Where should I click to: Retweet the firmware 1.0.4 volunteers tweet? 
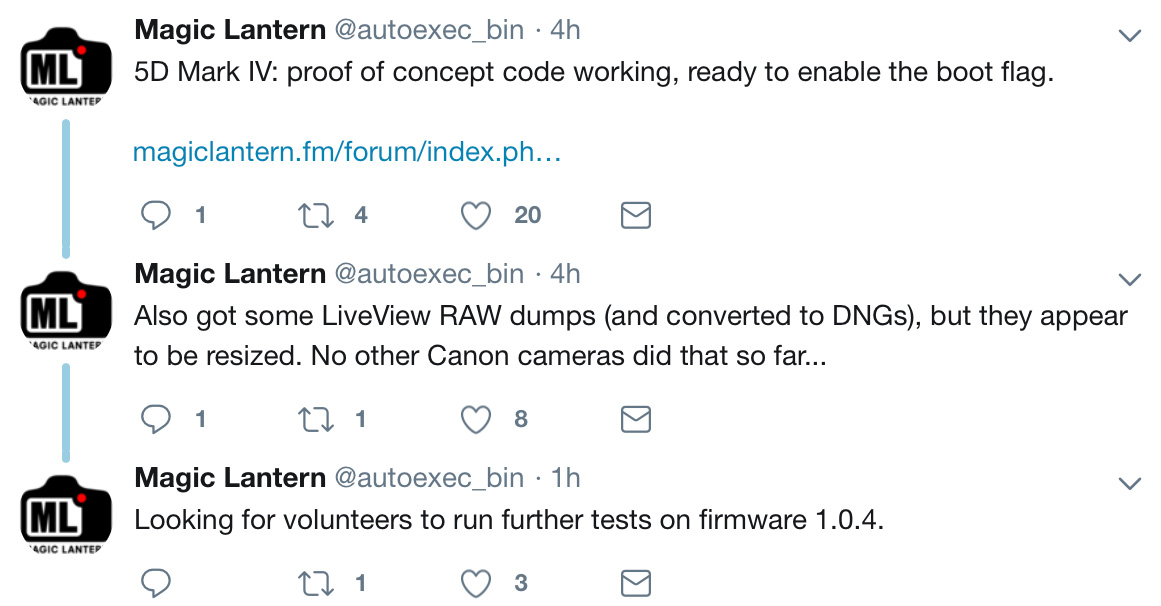[x=315, y=583]
